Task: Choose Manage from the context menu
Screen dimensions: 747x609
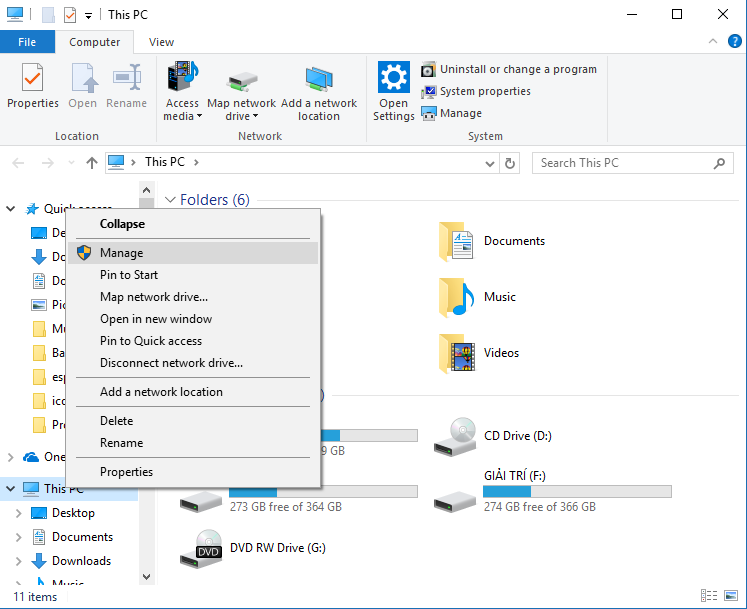Action: coord(121,253)
